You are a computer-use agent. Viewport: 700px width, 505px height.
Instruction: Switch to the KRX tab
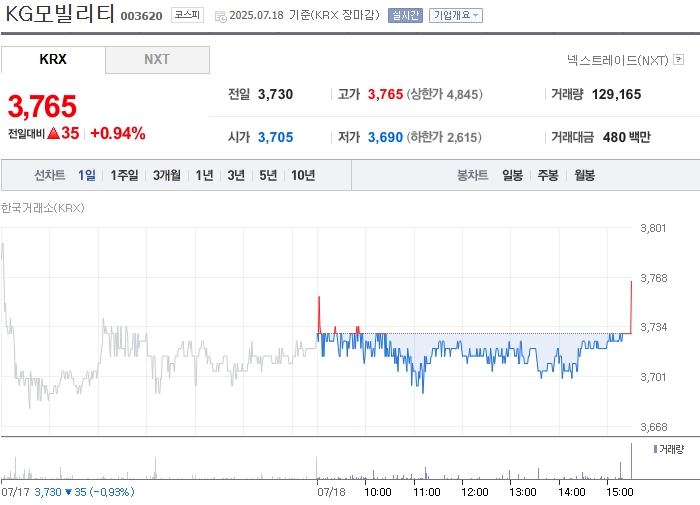[53, 59]
